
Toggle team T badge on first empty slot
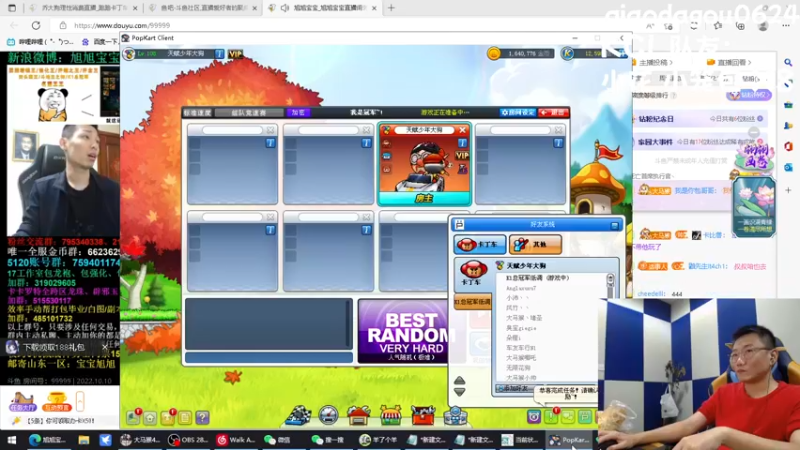(x=270, y=143)
